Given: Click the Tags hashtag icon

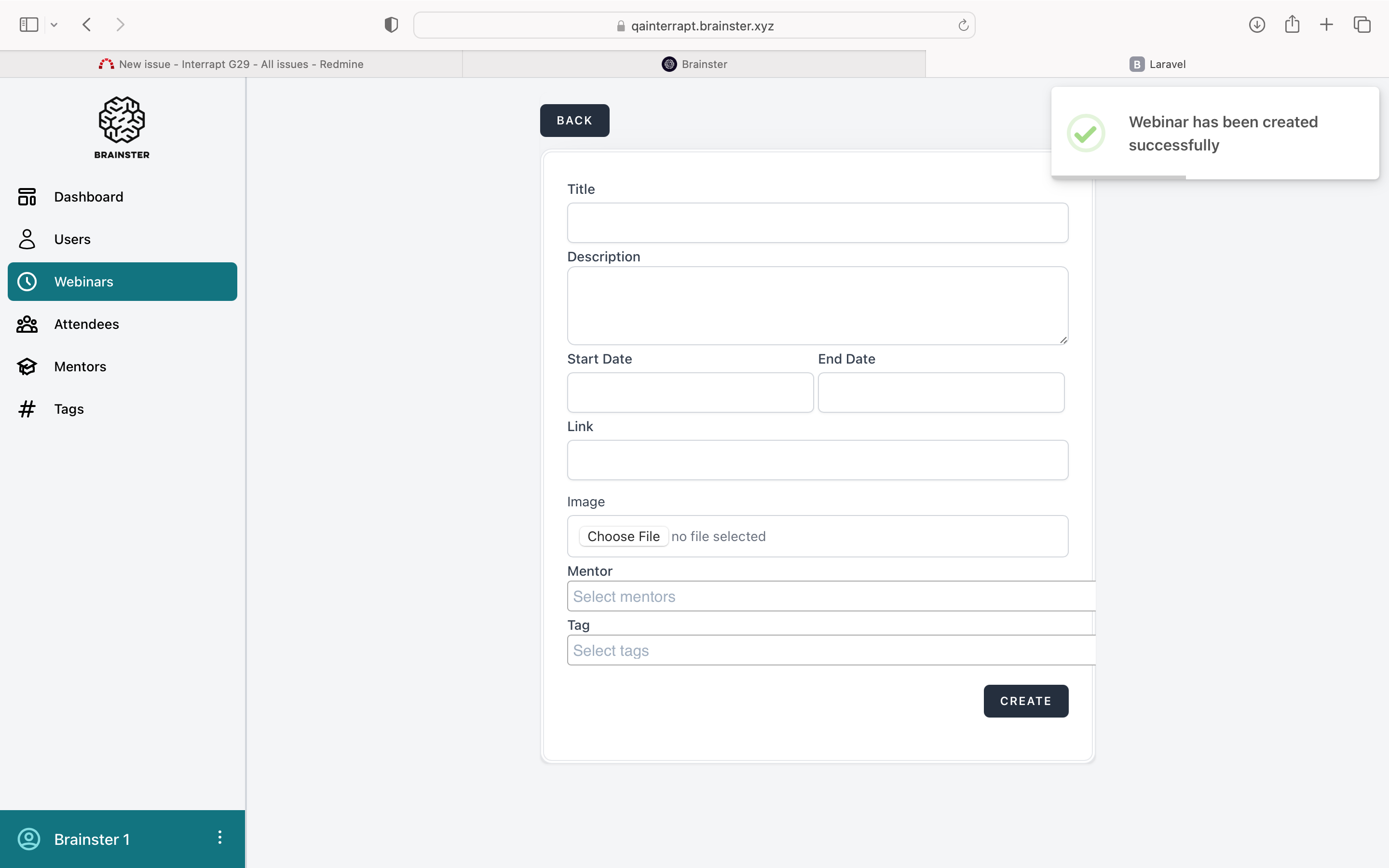Looking at the screenshot, I should pyautogui.click(x=27, y=409).
